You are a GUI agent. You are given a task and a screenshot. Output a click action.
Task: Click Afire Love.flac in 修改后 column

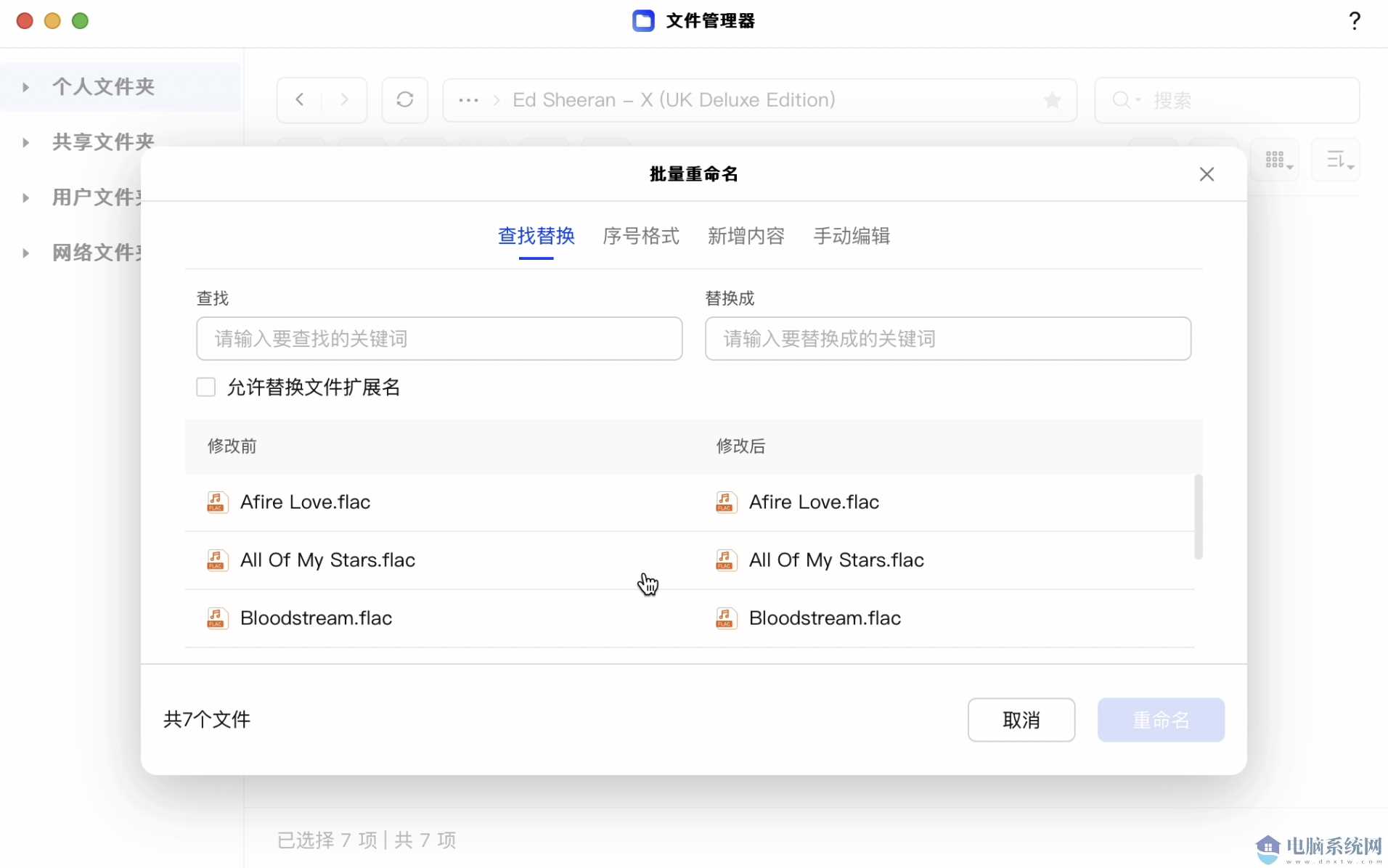click(x=814, y=501)
